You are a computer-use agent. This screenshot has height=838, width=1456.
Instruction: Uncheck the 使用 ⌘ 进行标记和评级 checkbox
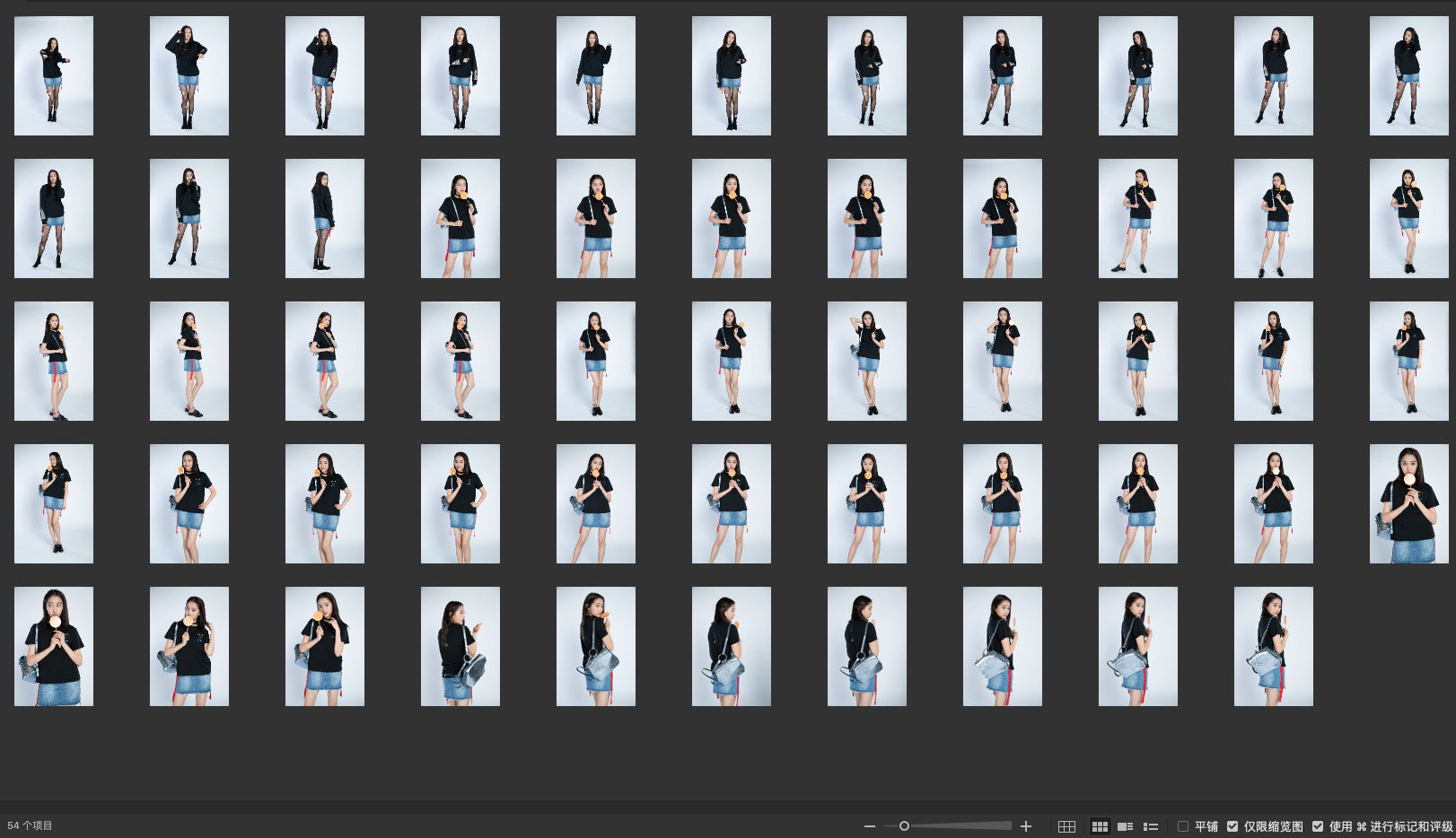point(1318,826)
